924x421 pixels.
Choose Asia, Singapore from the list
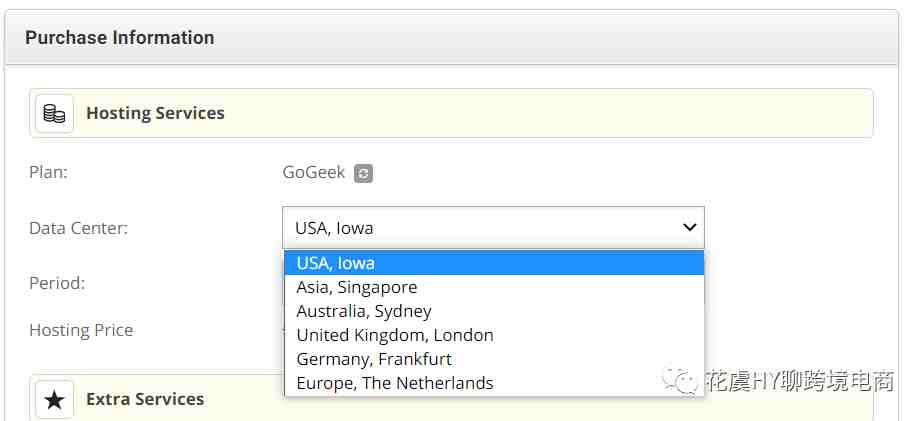pyautogui.click(x=494, y=287)
